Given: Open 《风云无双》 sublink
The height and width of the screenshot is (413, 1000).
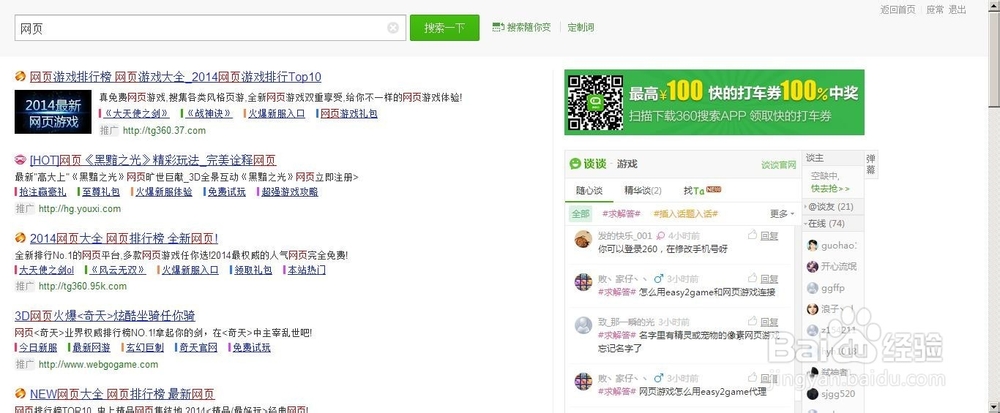Looking at the screenshot, I should coord(117,270).
